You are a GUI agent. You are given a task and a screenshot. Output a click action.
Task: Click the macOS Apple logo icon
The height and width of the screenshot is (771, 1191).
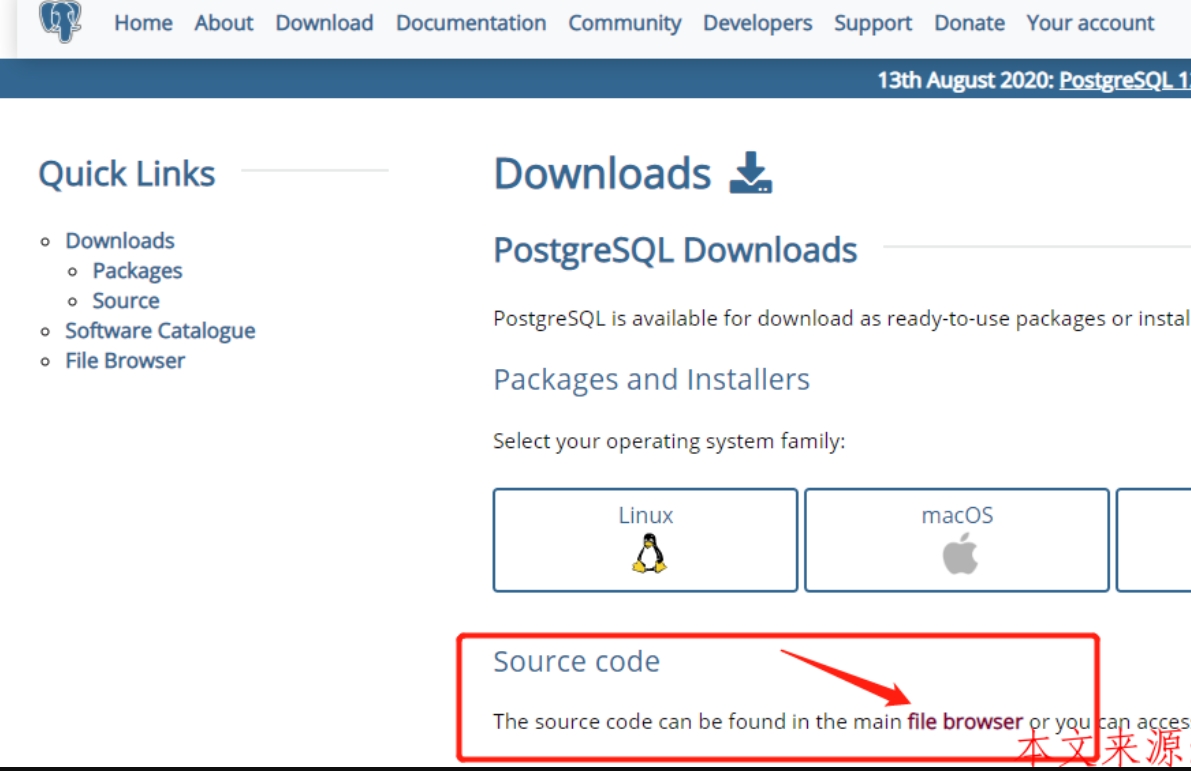pos(960,553)
